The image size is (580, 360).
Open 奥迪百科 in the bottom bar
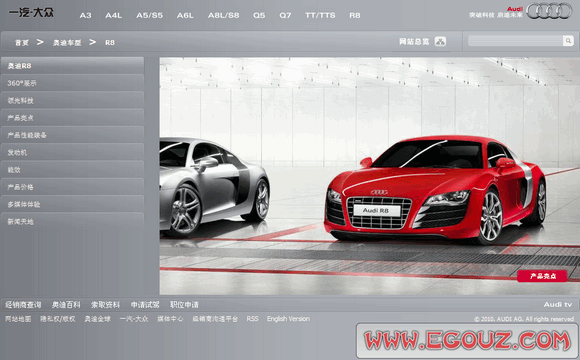point(66,305)
